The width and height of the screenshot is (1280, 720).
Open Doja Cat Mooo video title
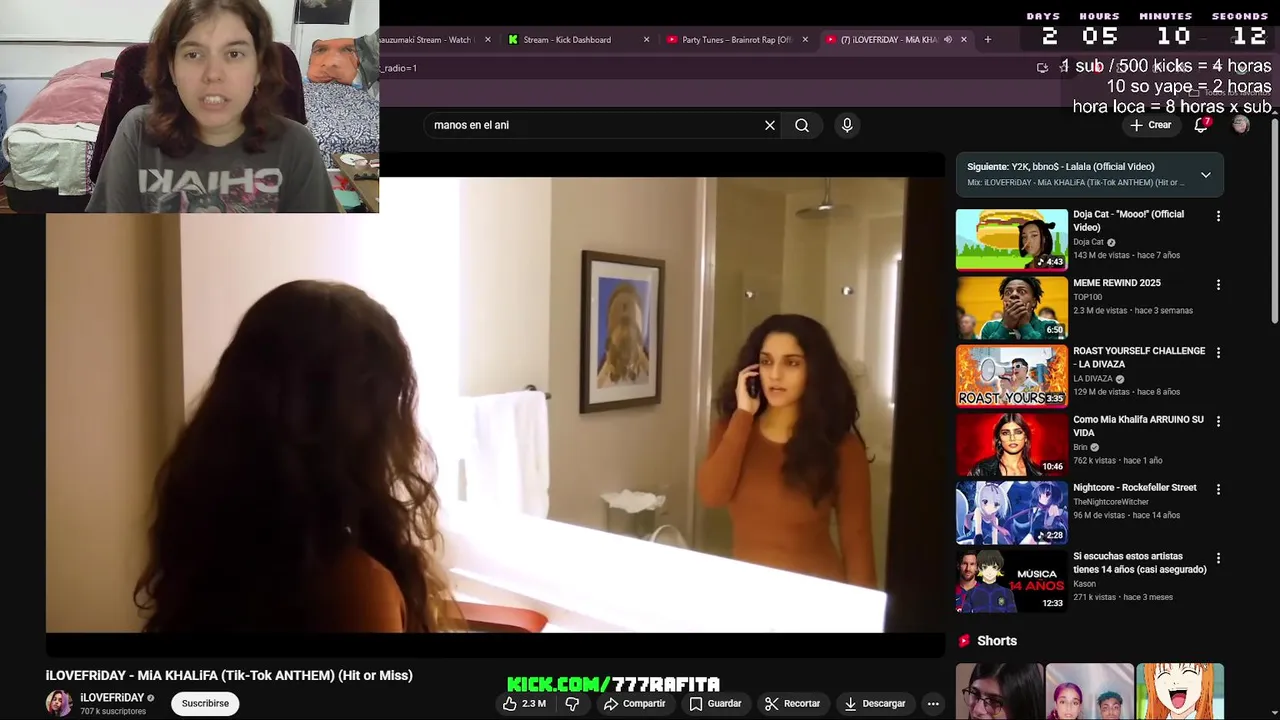tap(1128, 220)
